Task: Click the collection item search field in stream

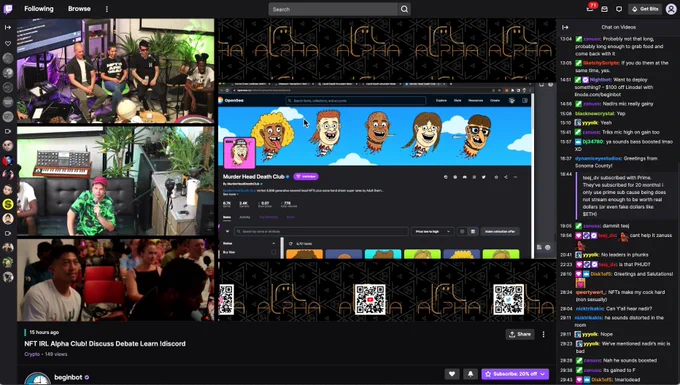Action: [321, 232]
